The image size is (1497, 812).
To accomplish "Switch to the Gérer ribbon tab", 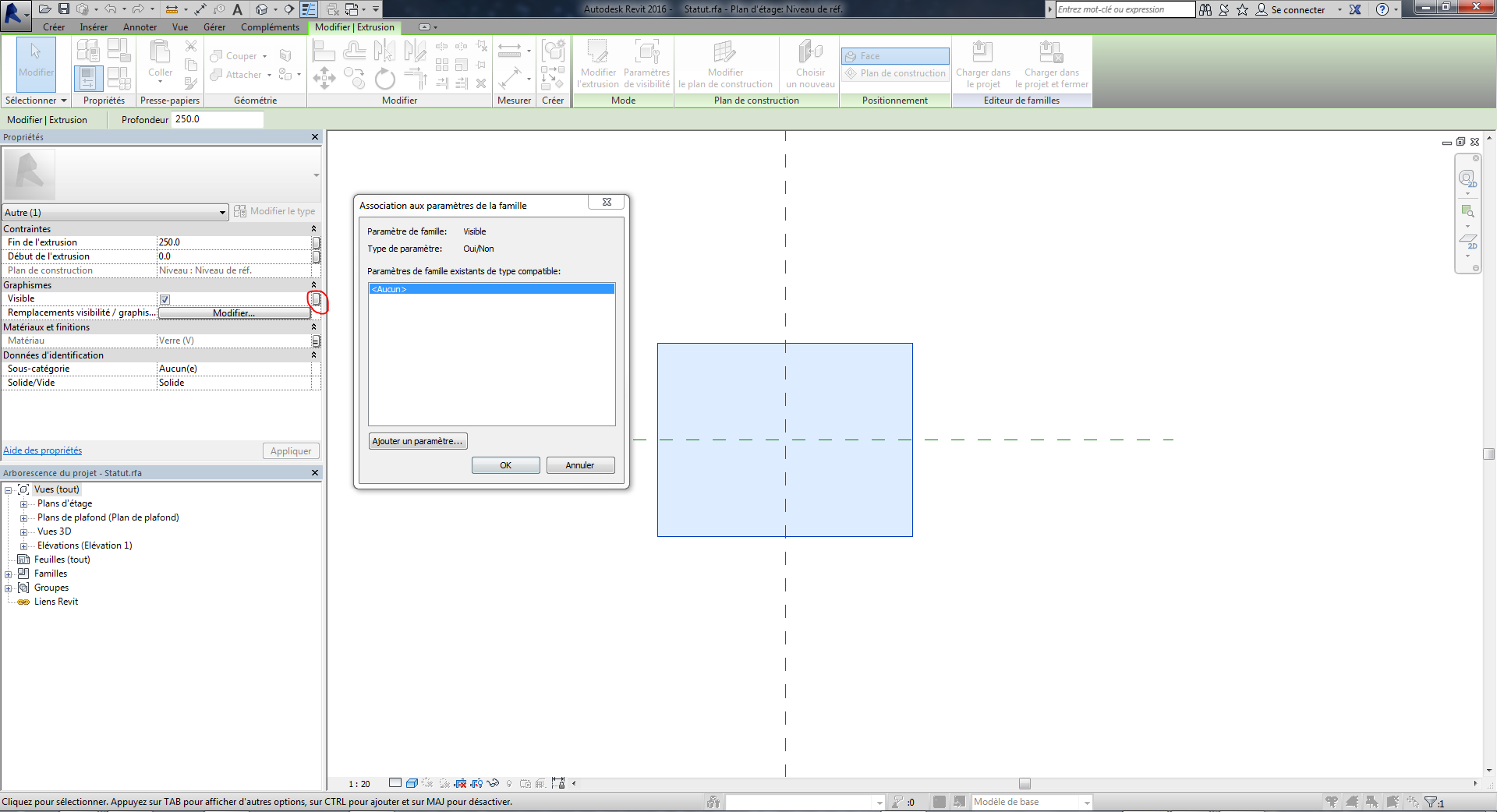I will point(214,27).
